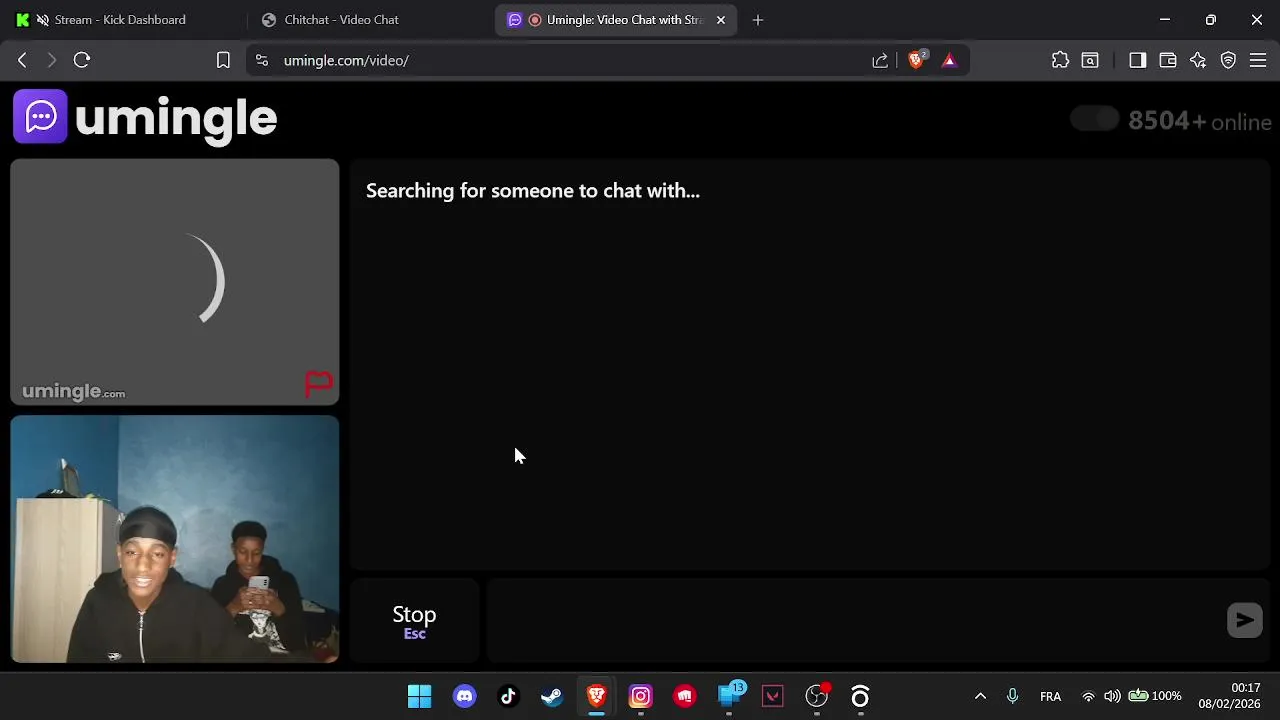Open TikTok from the taskbar
Screen dimensions: 1280x720
(x=508, y=696)
